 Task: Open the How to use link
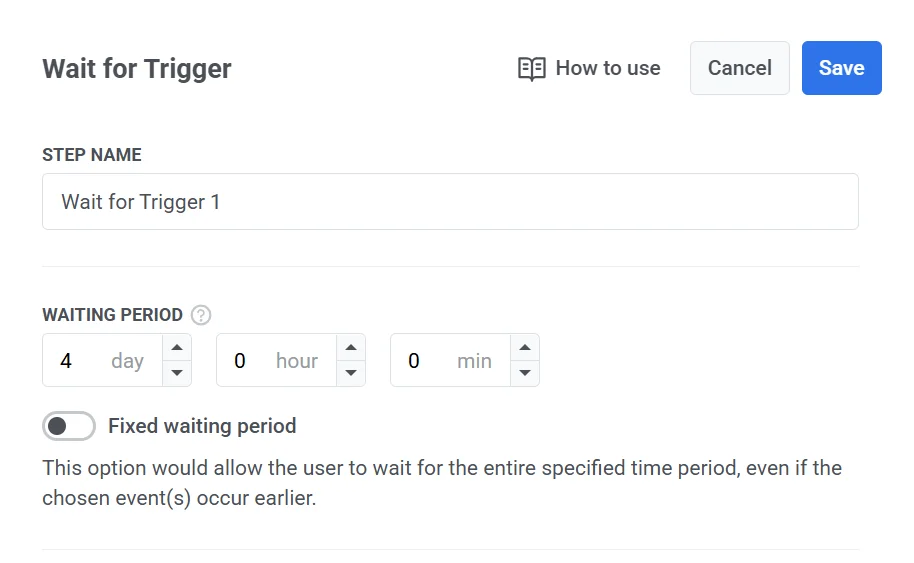coord(607,68)
